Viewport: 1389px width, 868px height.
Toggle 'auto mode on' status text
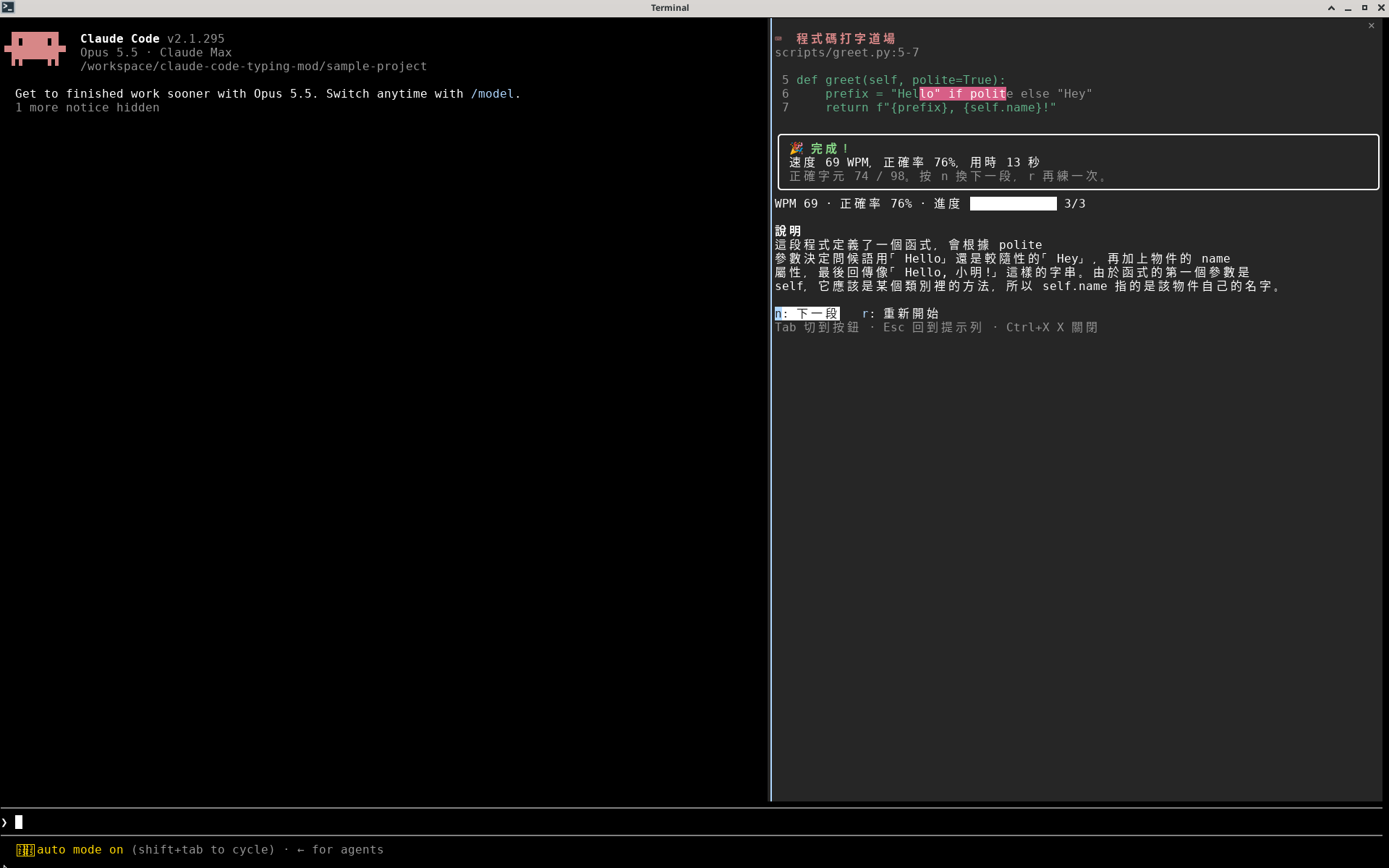pos(80,849)
